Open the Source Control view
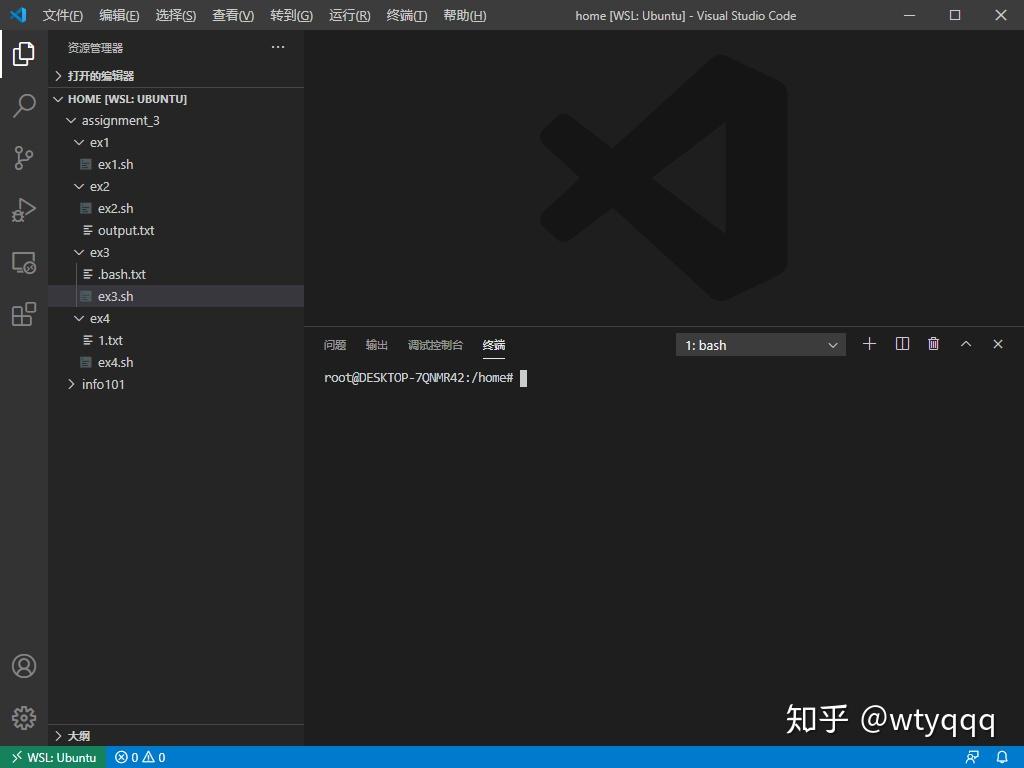Image resolution: width=1024 pixels, height=768 pixels. click(23, 158)
